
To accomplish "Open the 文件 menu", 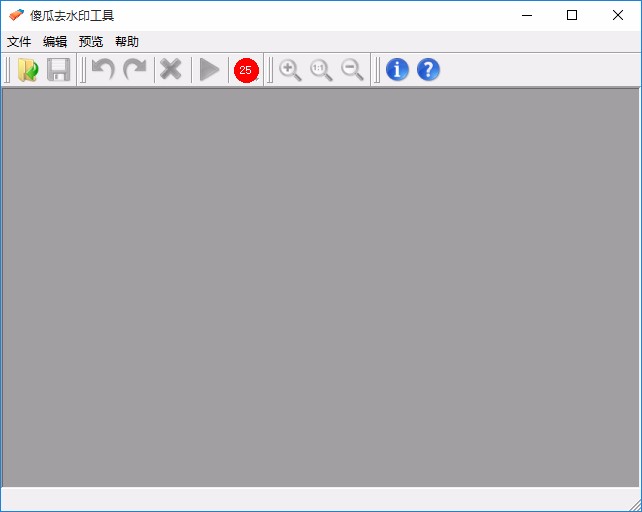I will coord(19,41).
